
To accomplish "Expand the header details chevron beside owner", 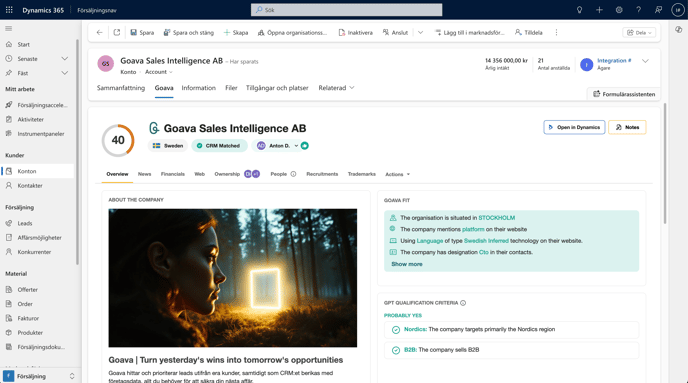I will coord(645,61).
